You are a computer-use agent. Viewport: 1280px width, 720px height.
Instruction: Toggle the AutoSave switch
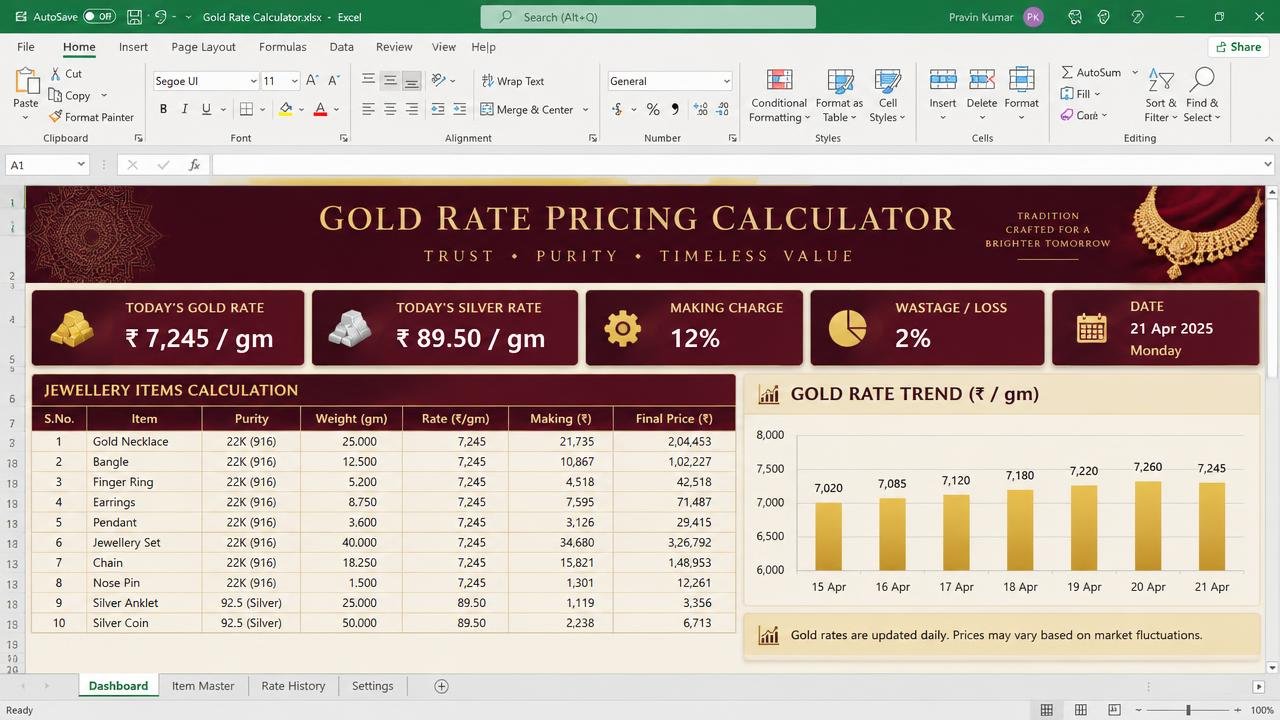(99, 17)
